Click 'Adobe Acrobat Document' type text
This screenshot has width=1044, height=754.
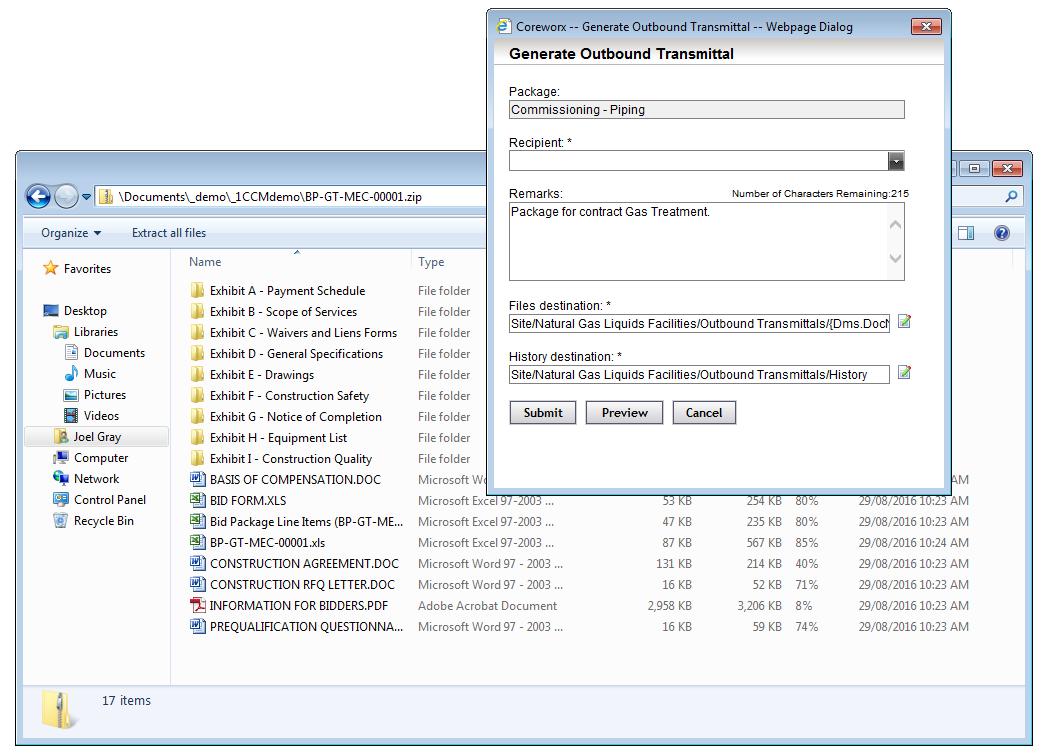(487, 606)
